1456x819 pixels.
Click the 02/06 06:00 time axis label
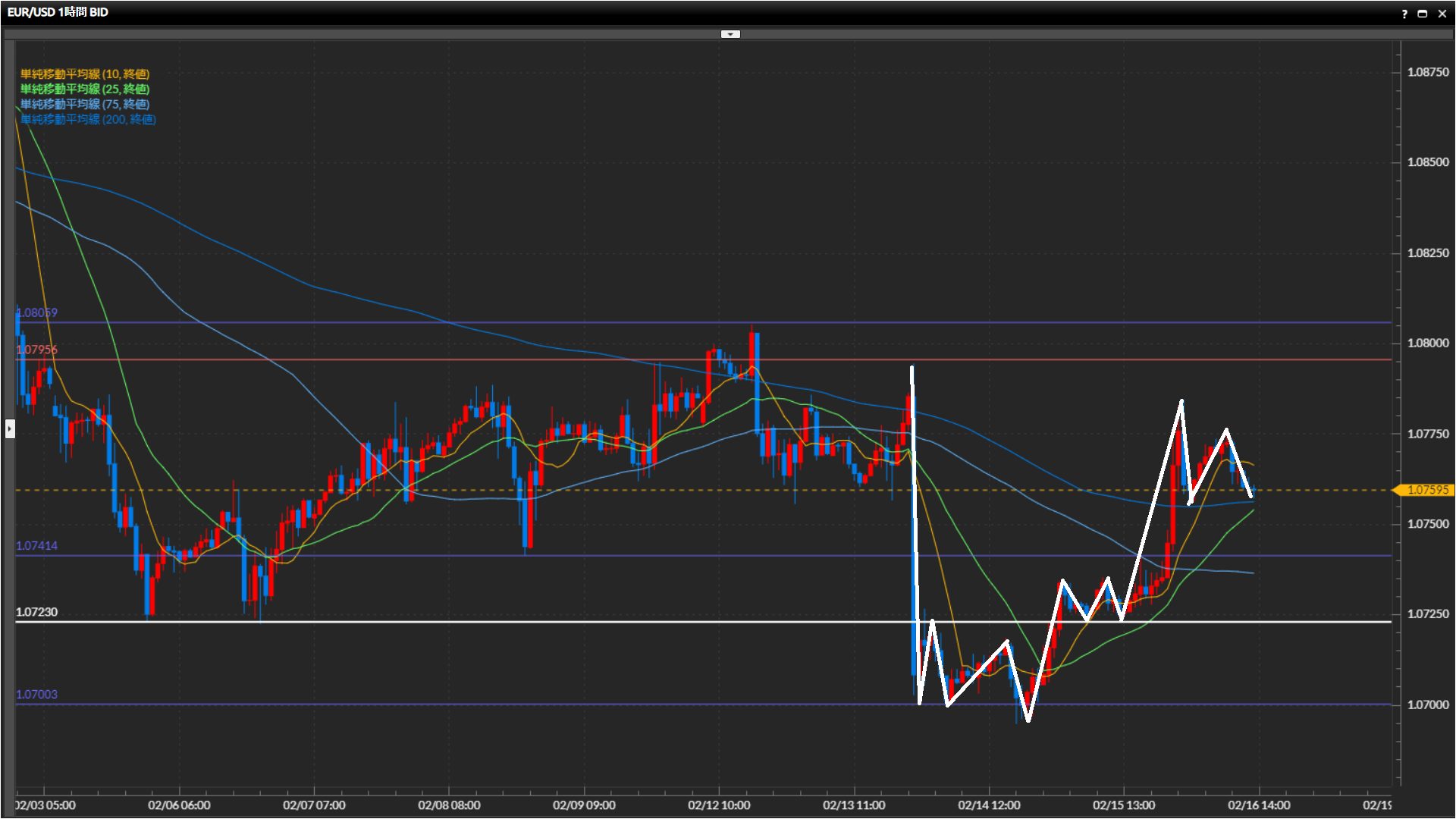tap(179, 805)
